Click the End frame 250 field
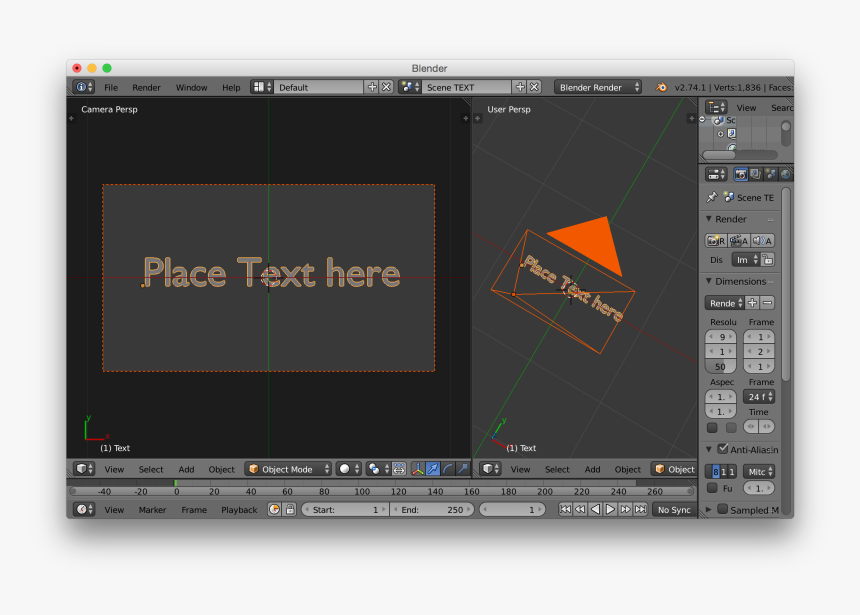860x615 pixels. coord(432,510)
